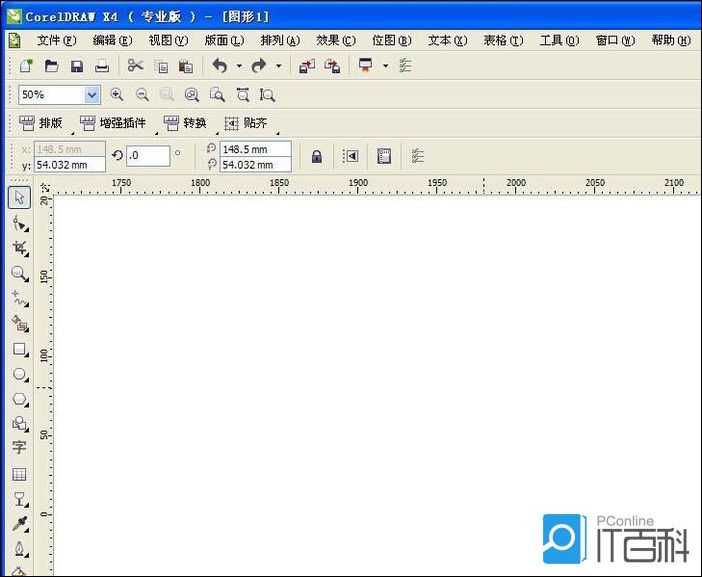Screen dimensions: 702x577
Task: Select the Rectangle tool
Action: click(19, 349)
